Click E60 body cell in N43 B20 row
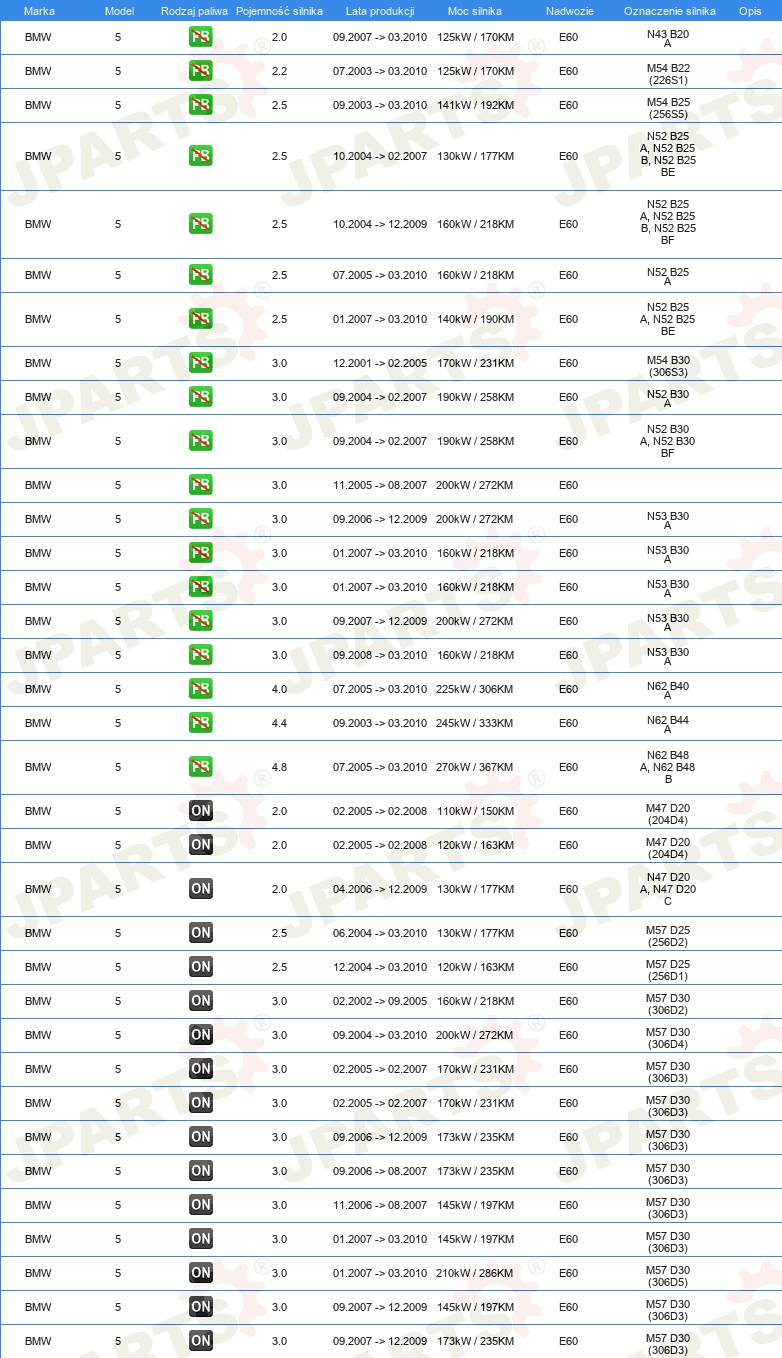This screenshot has height=1358, width=782. coord(569,38)
